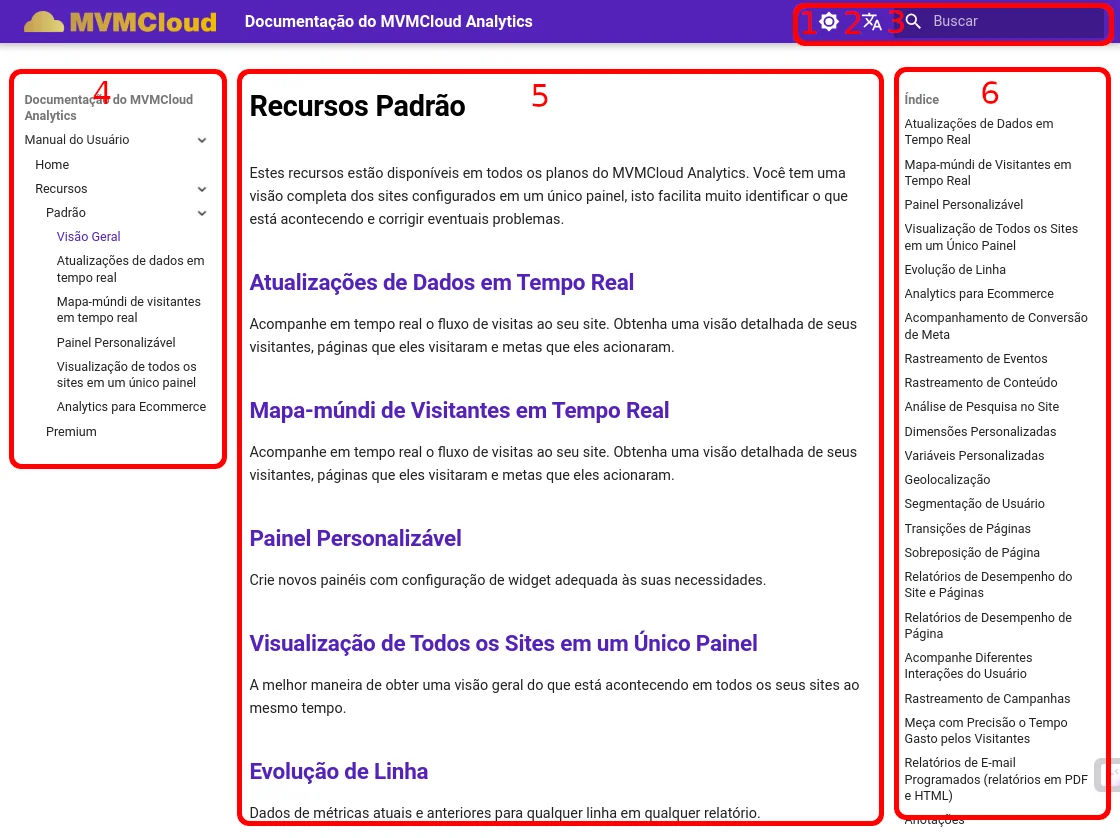Open Premium in the left navigation

71,432
